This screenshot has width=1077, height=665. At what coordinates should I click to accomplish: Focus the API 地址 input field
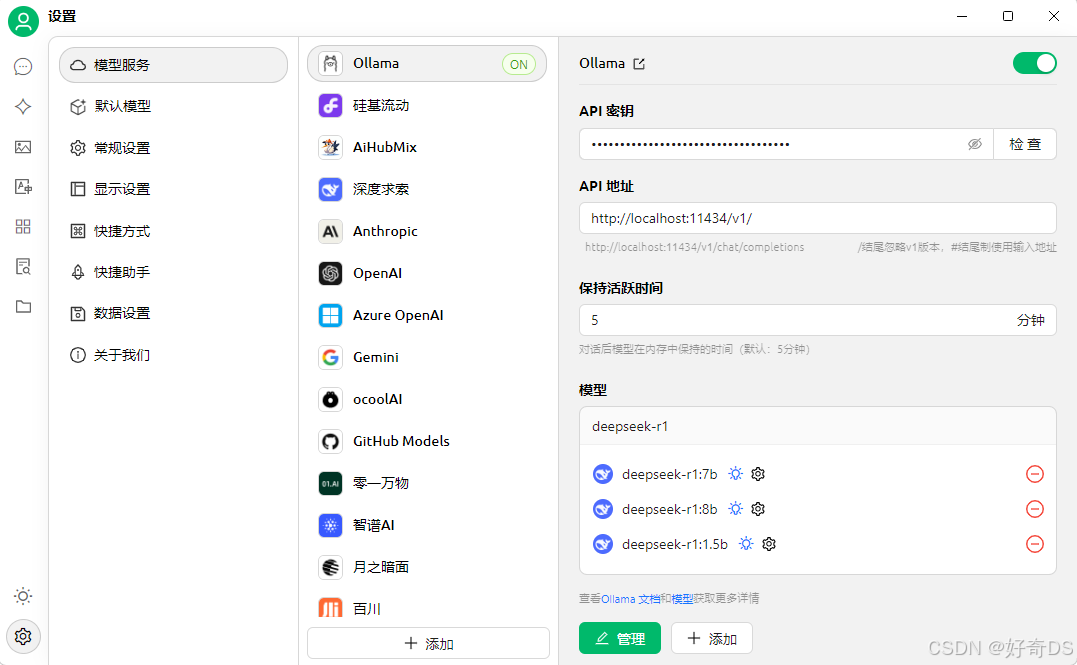[x=817, y=218]
